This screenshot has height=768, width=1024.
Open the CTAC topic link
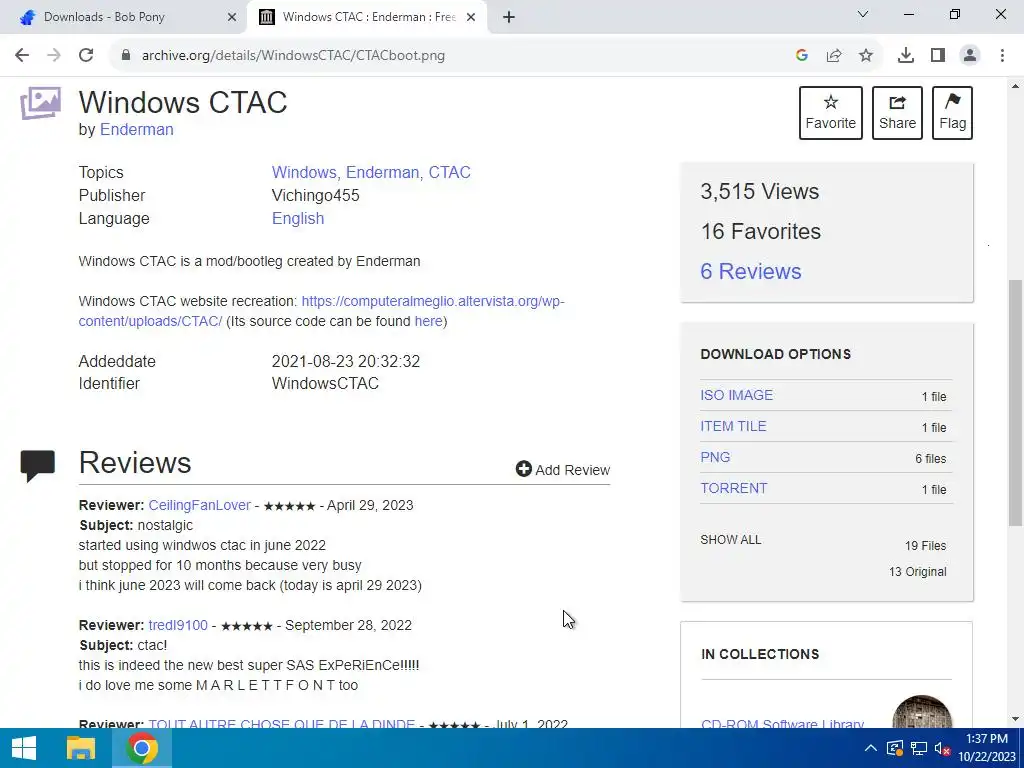pyautogui.click(x=450, y=172)
